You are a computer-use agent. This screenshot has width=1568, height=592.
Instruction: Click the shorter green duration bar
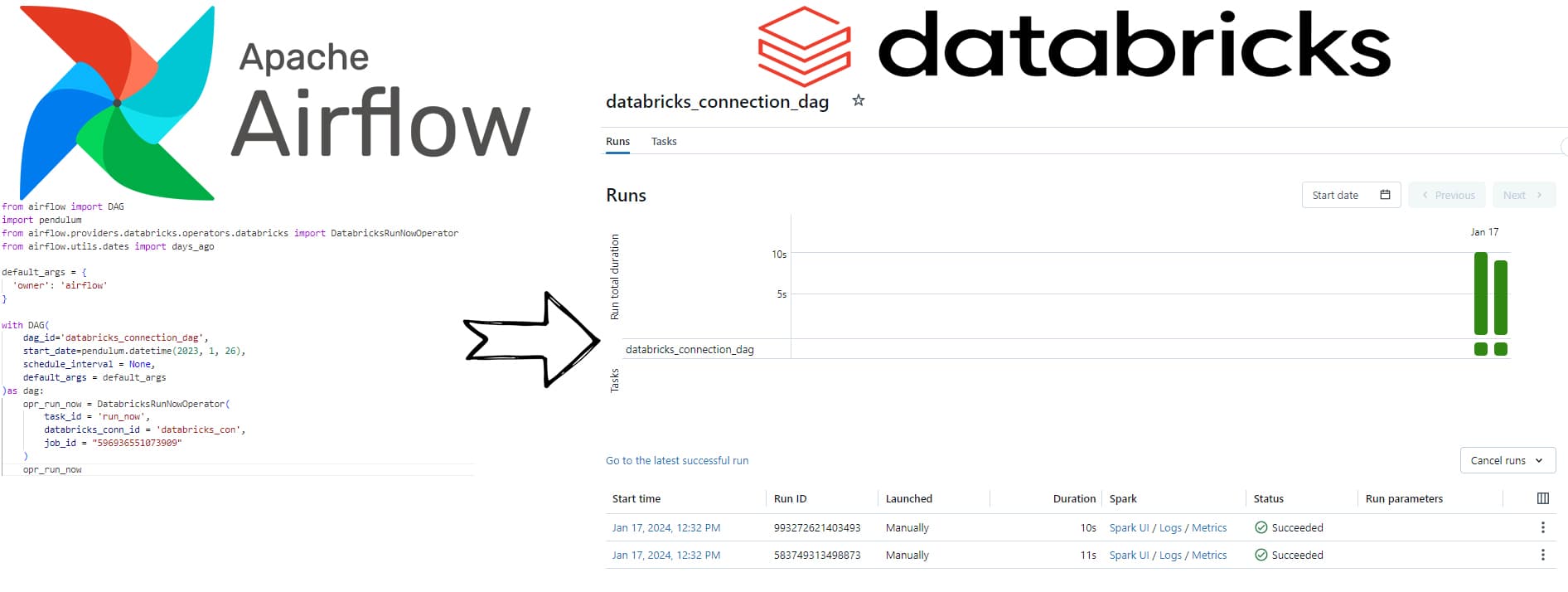(1501, 297)
